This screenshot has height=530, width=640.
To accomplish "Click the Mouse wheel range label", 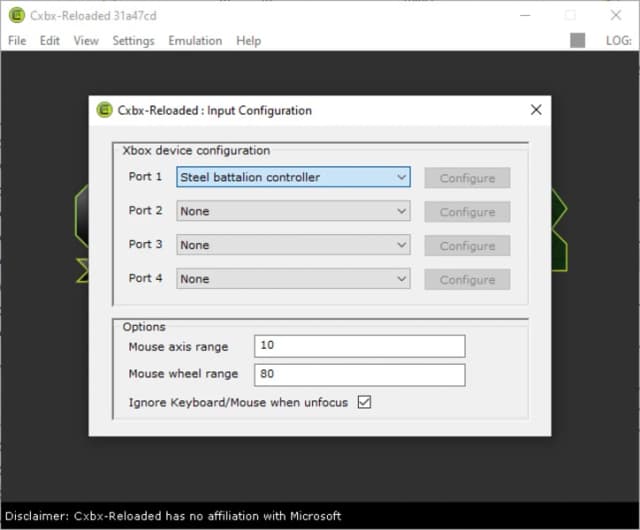I will coord(183,374).
